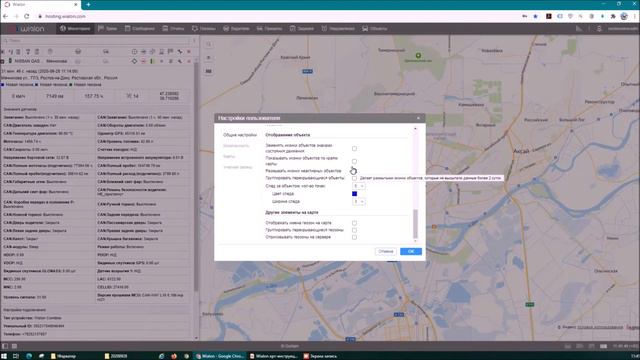640x360 pixels.
Task: Click red clear-all icon in monitoring header row
Action: pos(189,52)
